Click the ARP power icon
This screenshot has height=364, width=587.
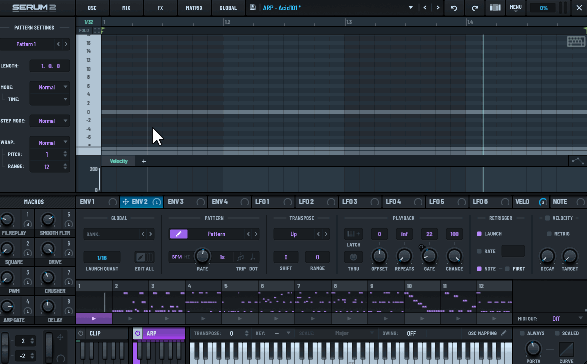coord(137,333)
